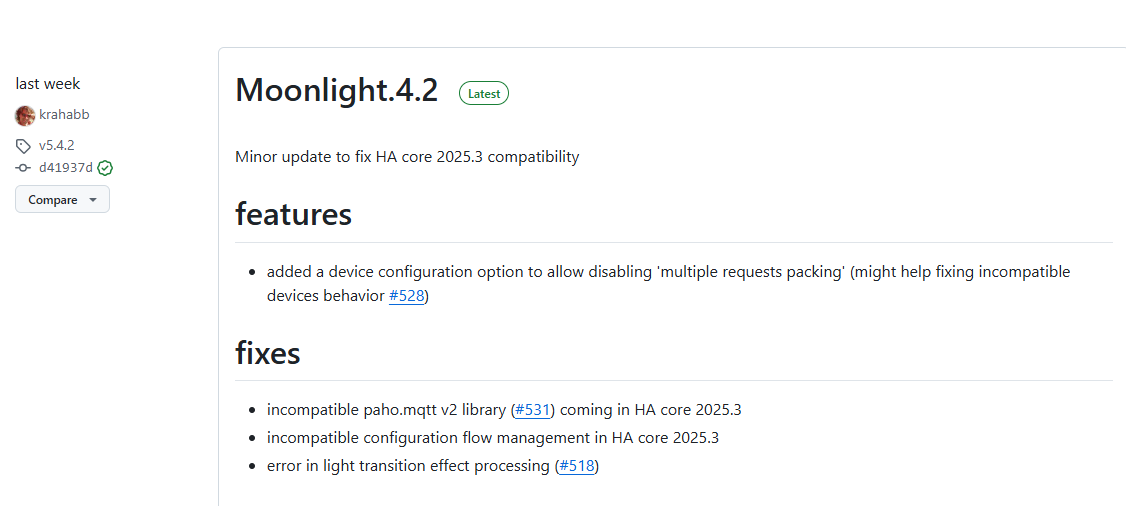Click the 'multiple requests packing' bullet text

pyautogui.click(x=669, y=284)
